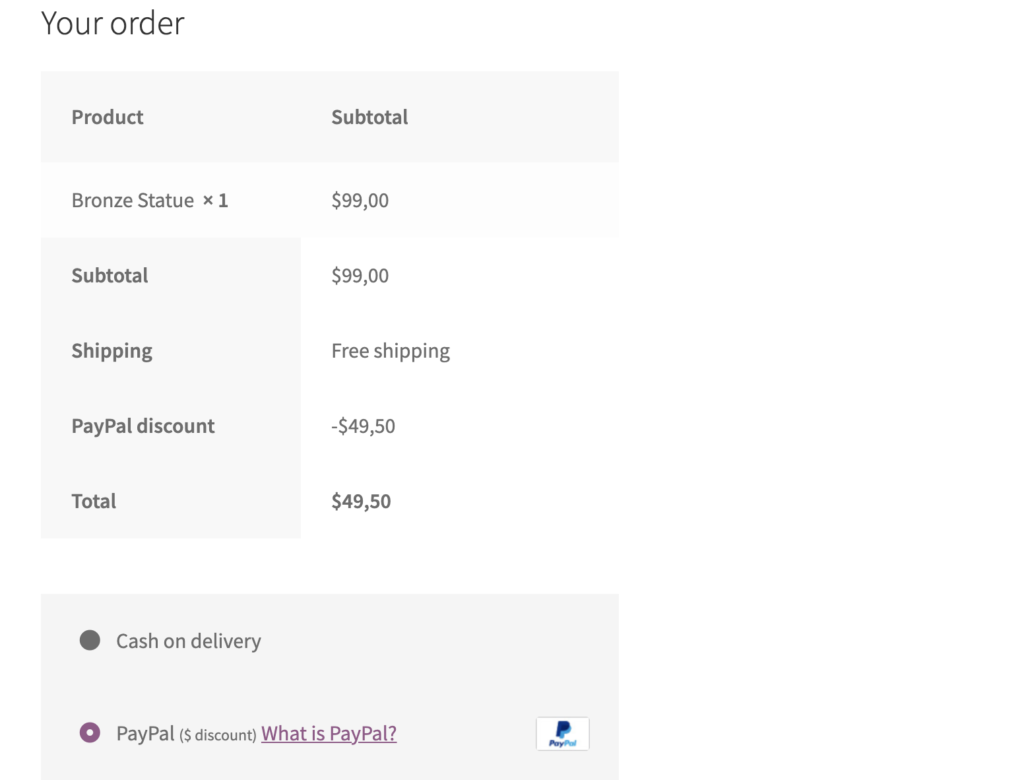Click the Product column header
The width and height of the screenshot is (1024, 780).
(107, 117)
